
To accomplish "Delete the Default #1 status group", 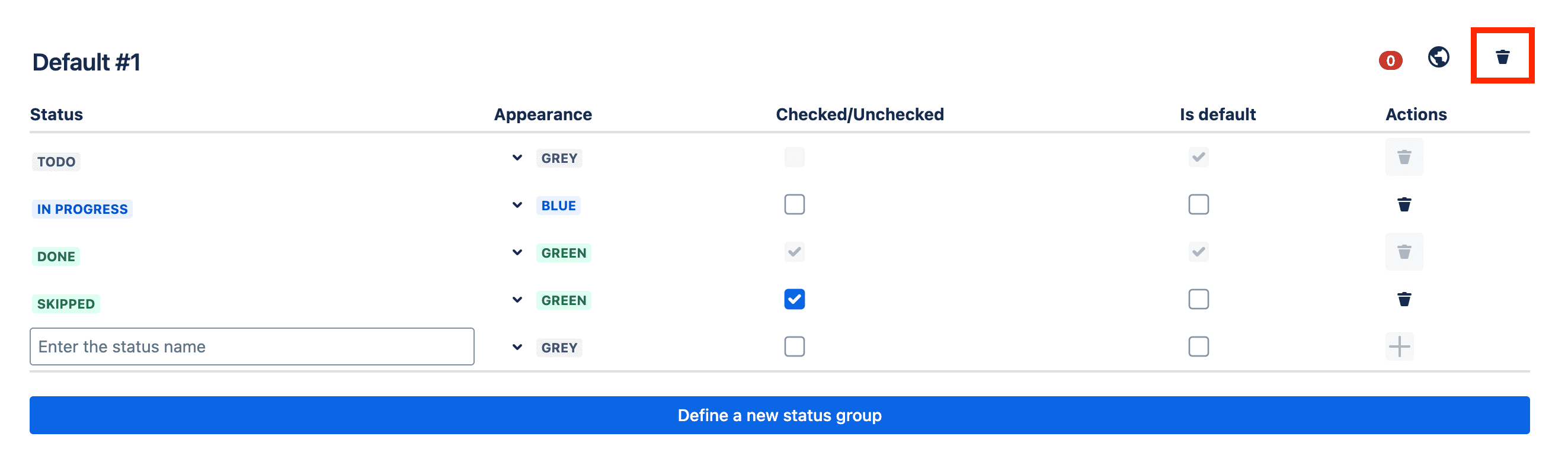I will 1501,57.
